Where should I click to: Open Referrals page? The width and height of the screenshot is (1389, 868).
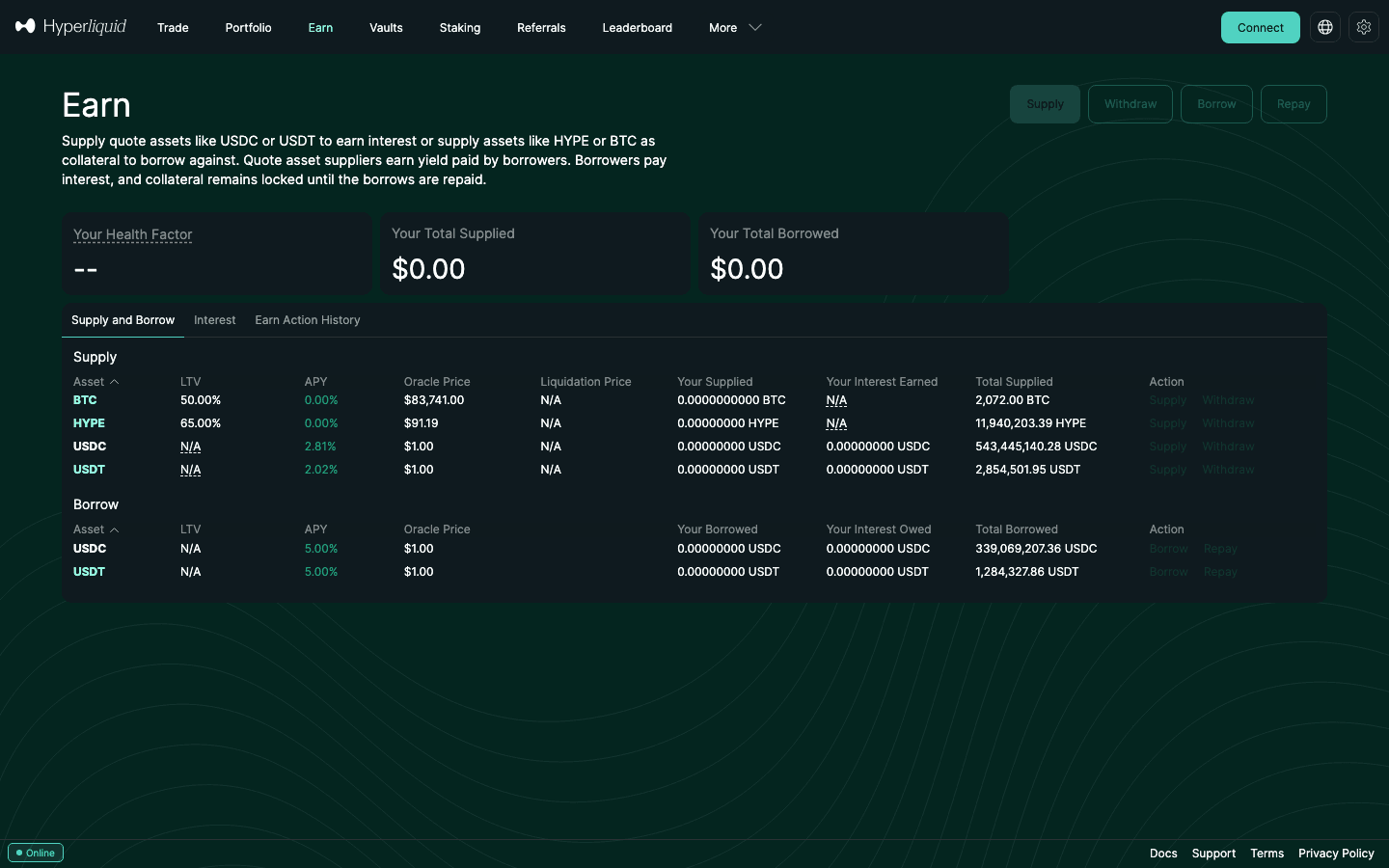point(541,28)
